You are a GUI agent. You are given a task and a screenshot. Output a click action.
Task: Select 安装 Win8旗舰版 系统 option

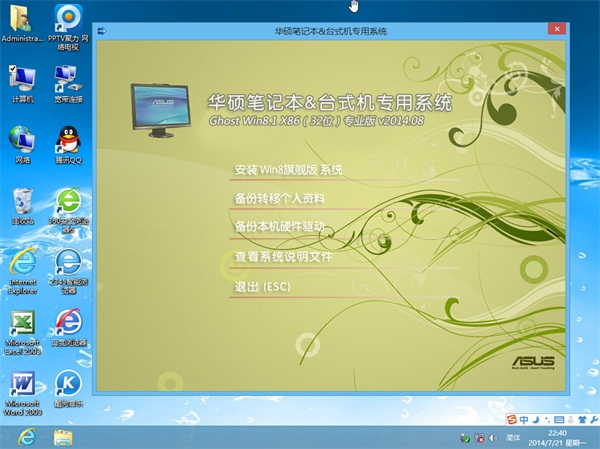pyautogui.click(x=288, y=169)
